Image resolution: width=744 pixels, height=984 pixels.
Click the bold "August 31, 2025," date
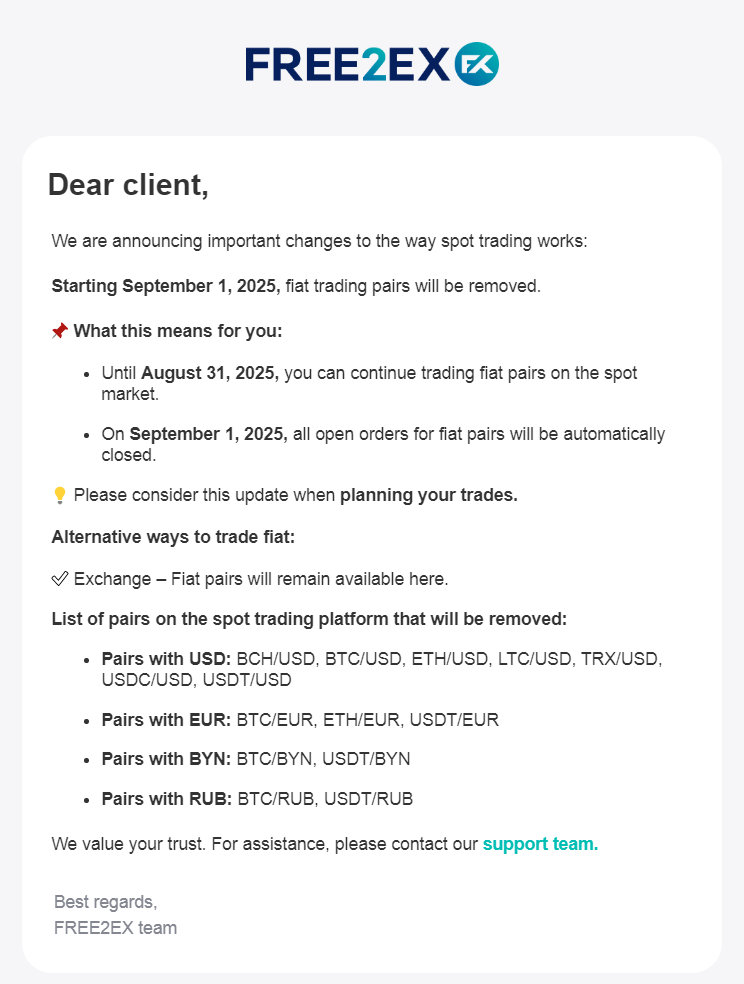point(210,373)
